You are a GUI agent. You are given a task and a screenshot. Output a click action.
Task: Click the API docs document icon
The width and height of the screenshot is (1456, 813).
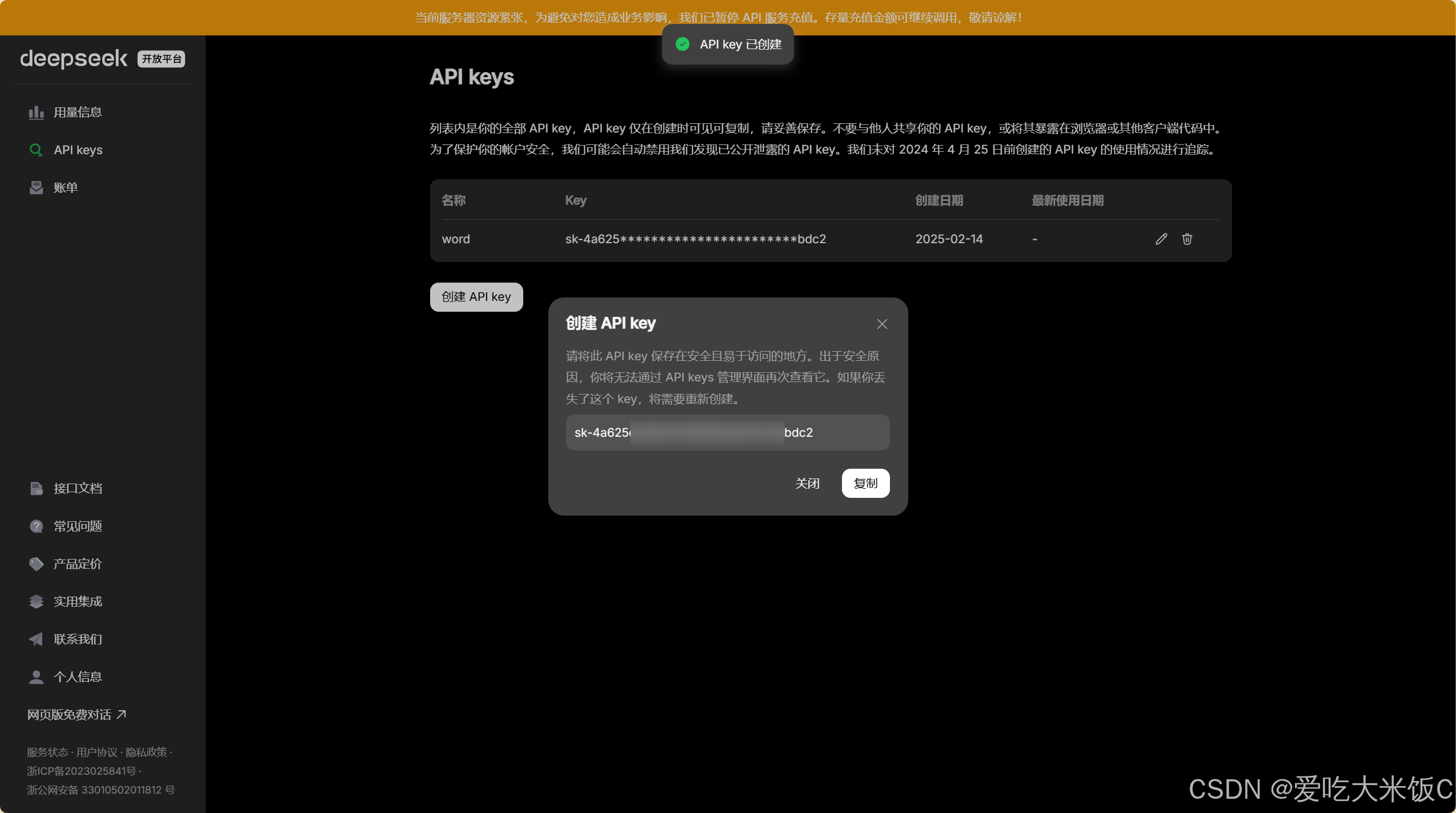click(x=36, y=489)
